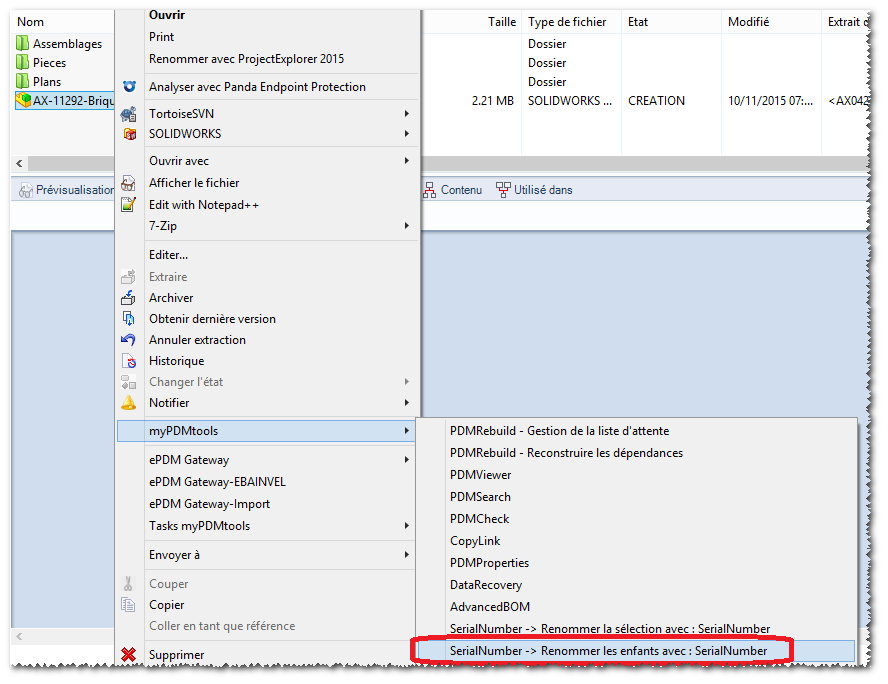Click the Panda Endpoint Protection icon
The width and height of the screenshot is (888, 684).
(128, 87)
